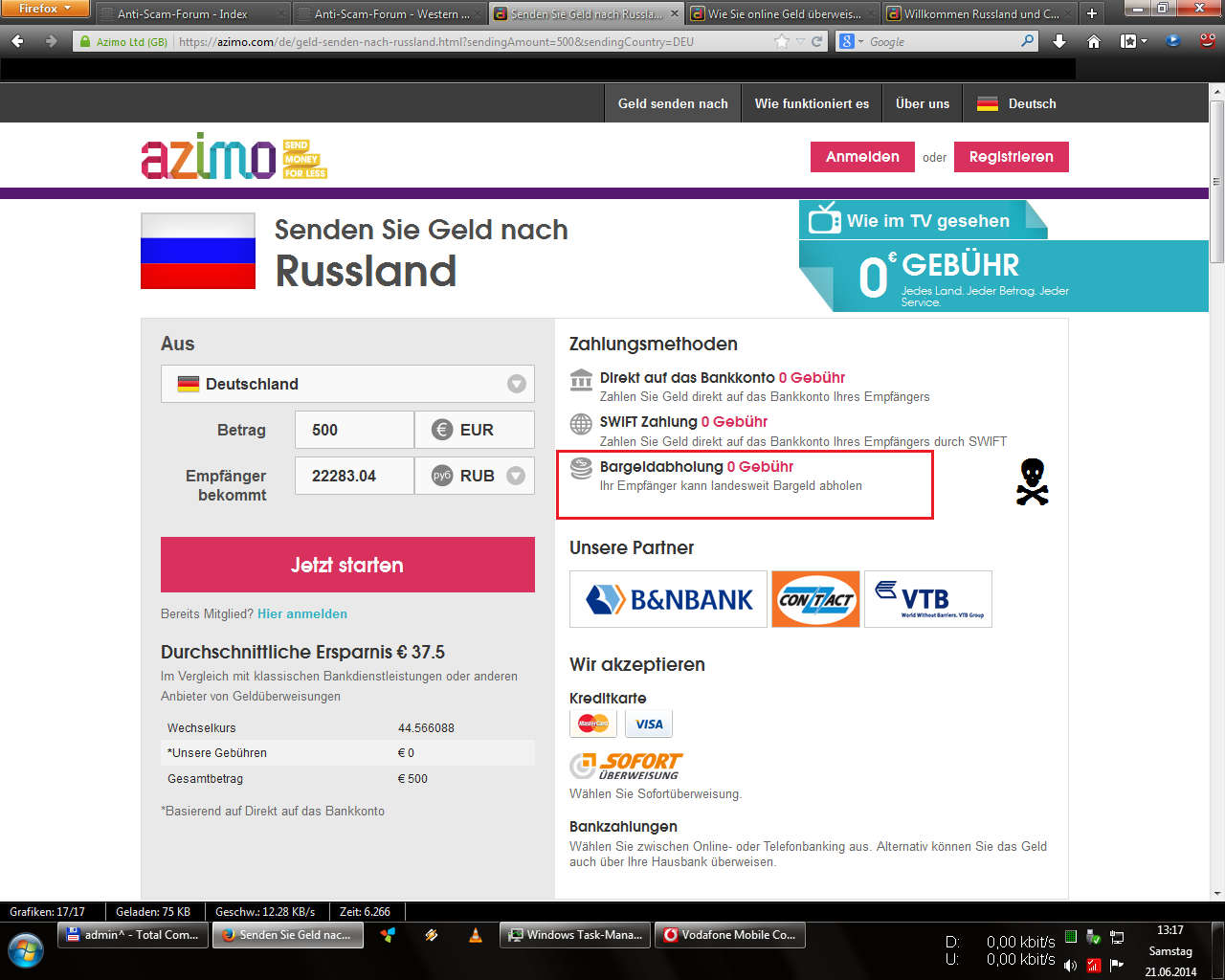The height and width of the screenshot is (980, 1225).
Task: Open the Geld senden nach menu
Action: (673, 103)
